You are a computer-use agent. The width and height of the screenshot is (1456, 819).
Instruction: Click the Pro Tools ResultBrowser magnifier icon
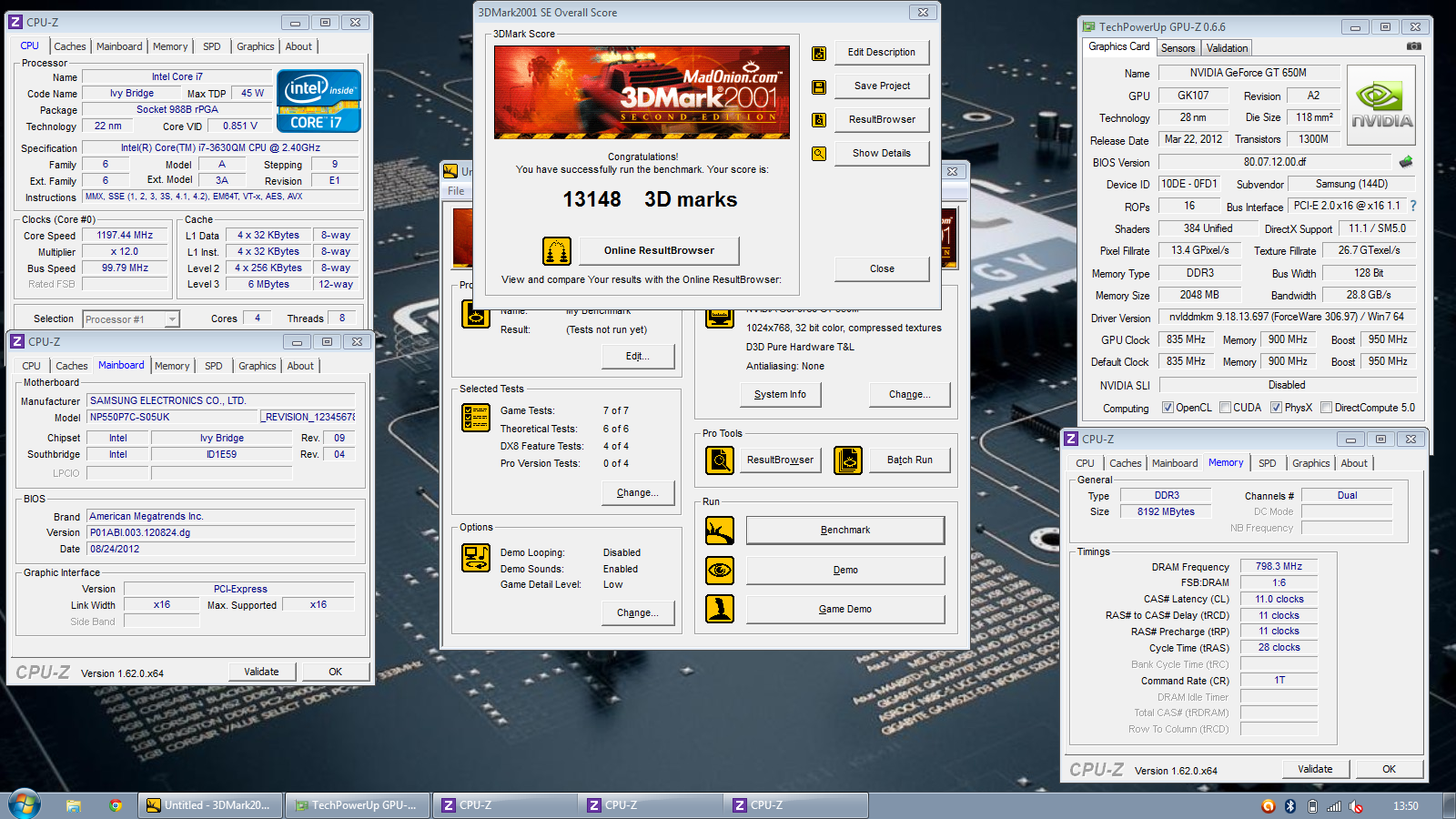pos(720,460)
